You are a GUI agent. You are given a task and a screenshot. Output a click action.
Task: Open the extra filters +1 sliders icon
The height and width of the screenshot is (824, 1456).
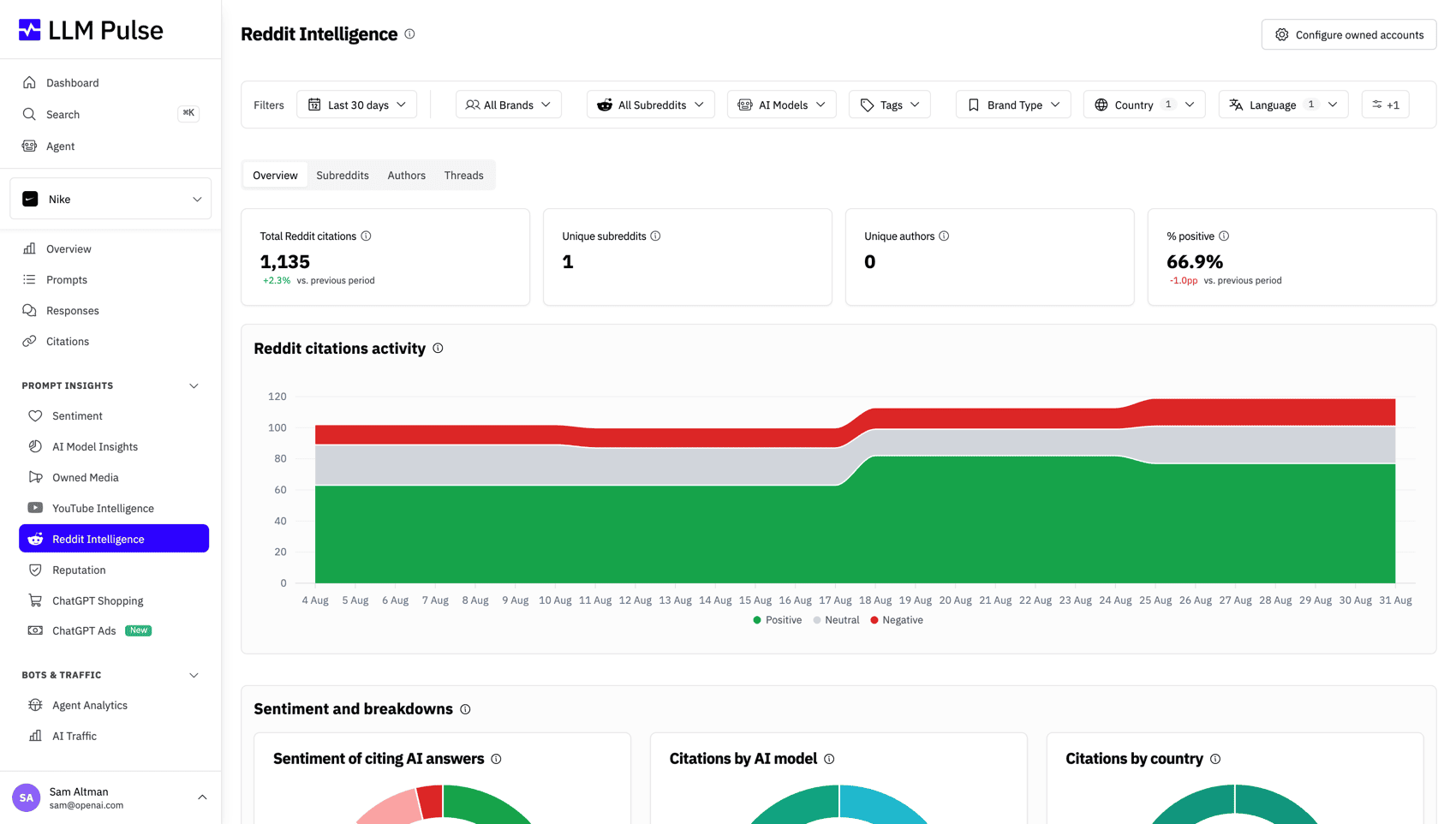click(x=1385, y=104)
